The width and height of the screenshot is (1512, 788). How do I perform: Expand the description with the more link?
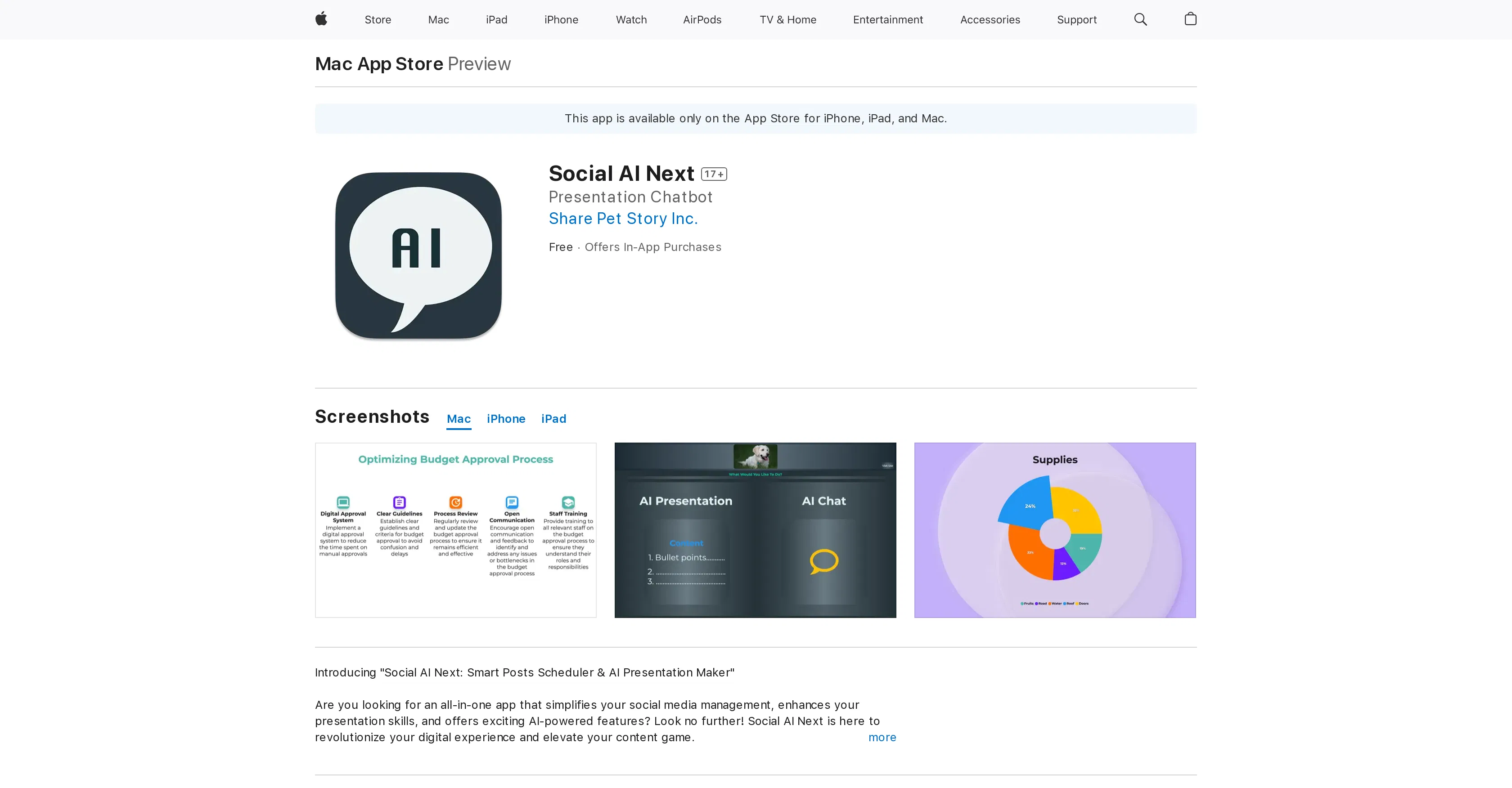point(882,738)
